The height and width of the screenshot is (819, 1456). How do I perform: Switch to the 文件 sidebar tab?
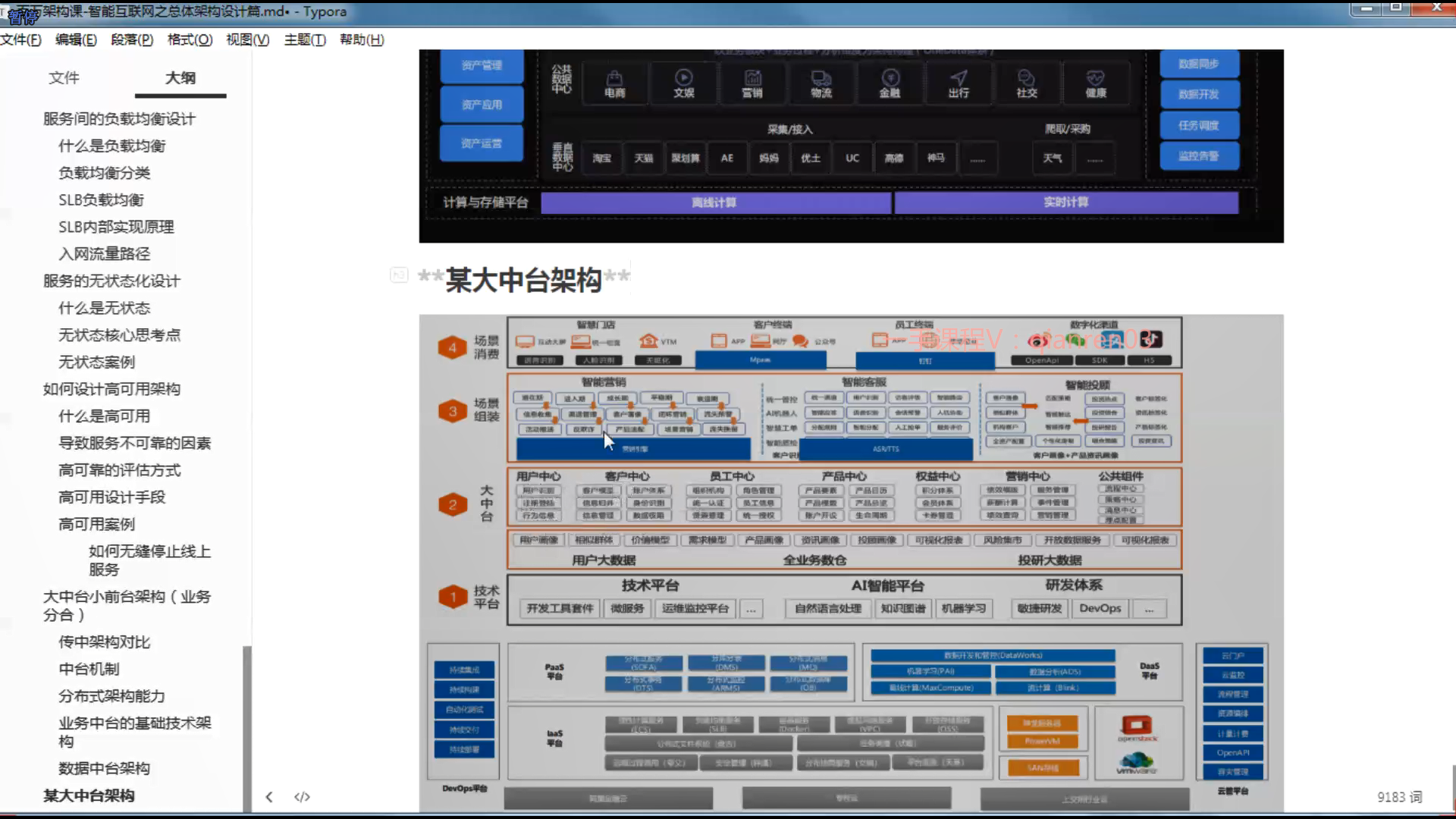(x=64, y=77)
